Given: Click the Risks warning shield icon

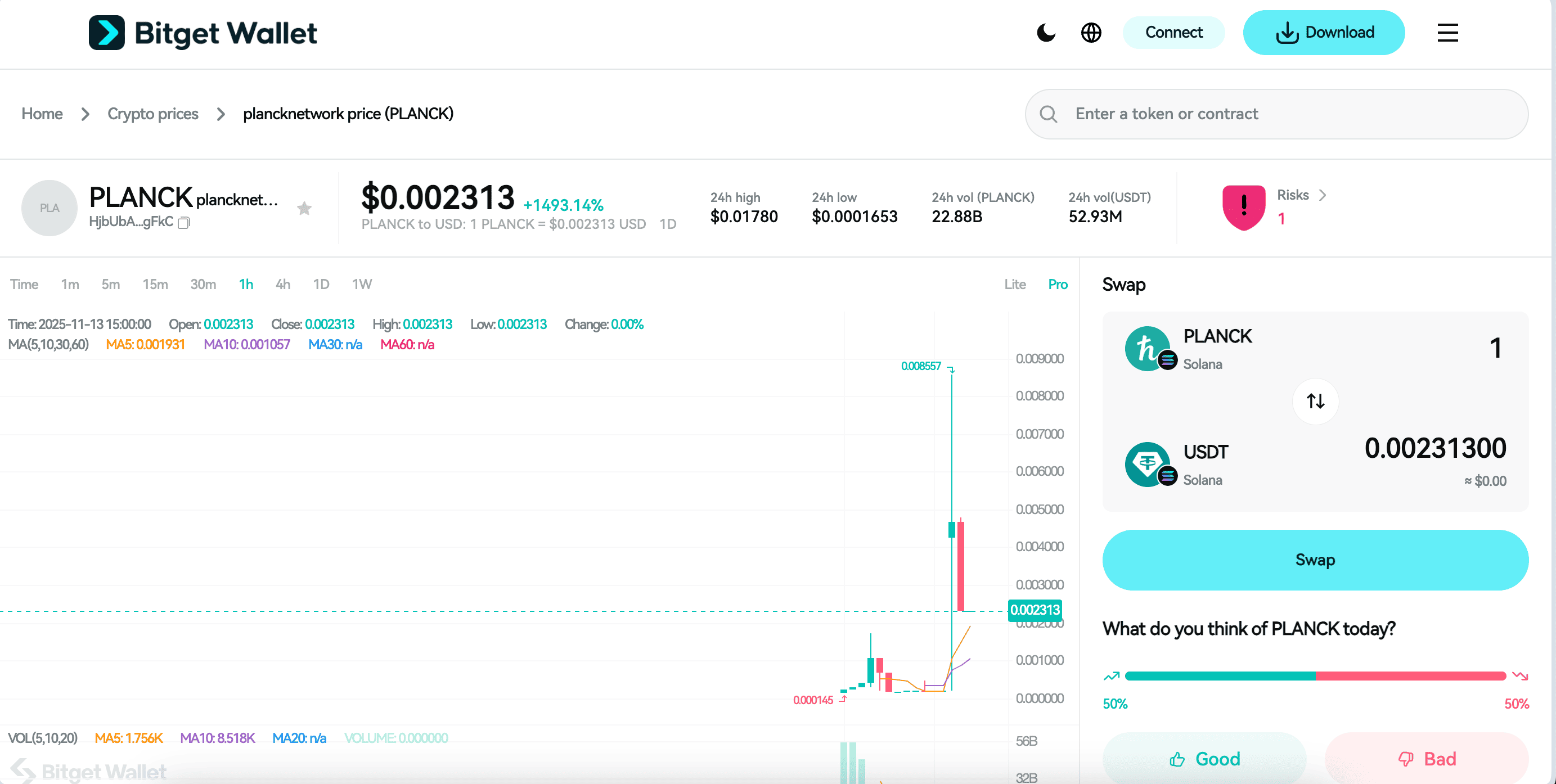Looking at the screenshot, I should click(x=1243, y=207).
